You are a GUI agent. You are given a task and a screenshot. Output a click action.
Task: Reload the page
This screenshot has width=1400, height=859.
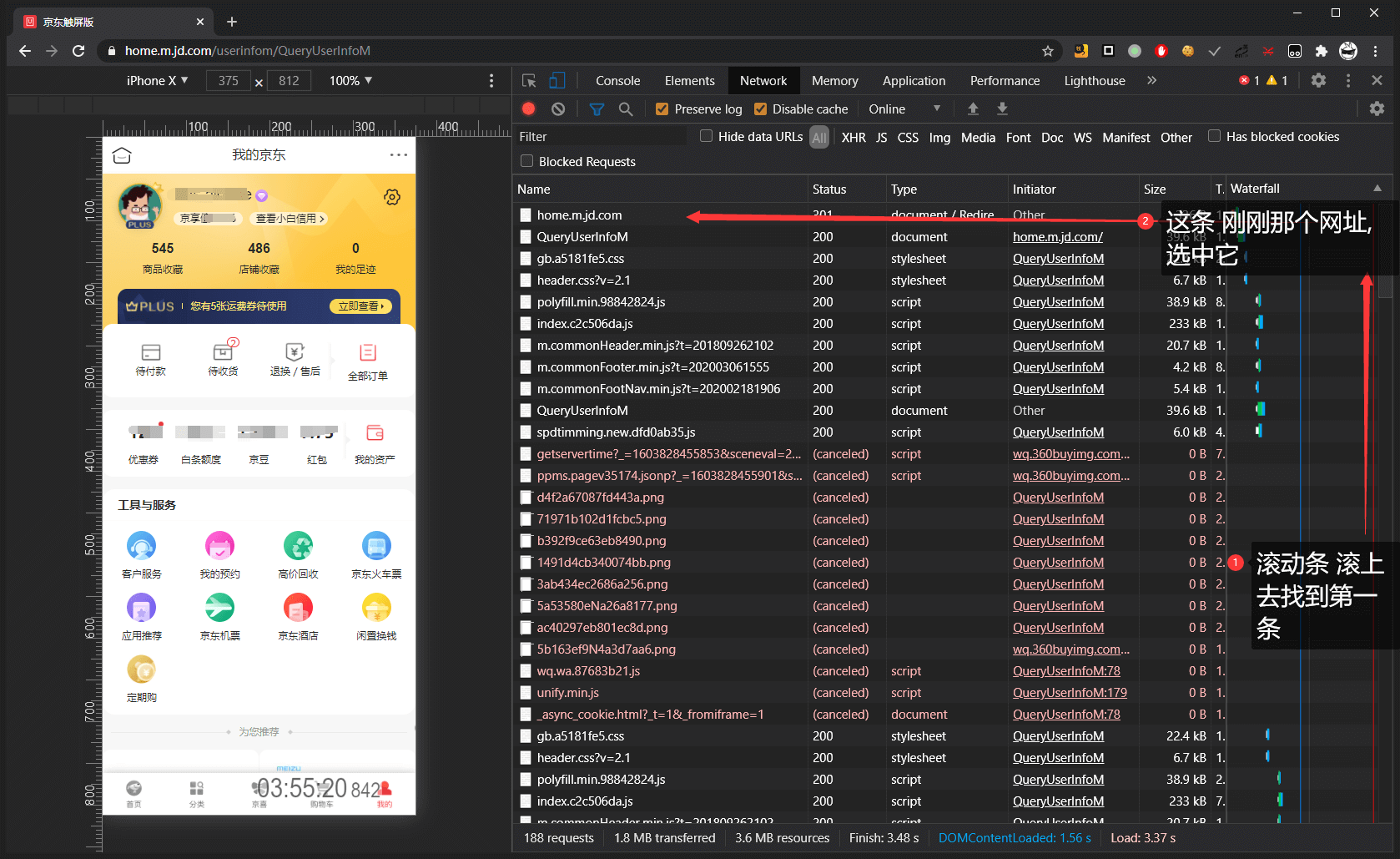click(x=78, y=51)
